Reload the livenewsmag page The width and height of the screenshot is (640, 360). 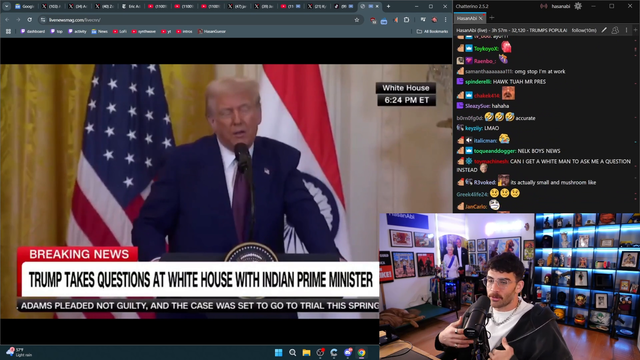[x=29, y=20]
